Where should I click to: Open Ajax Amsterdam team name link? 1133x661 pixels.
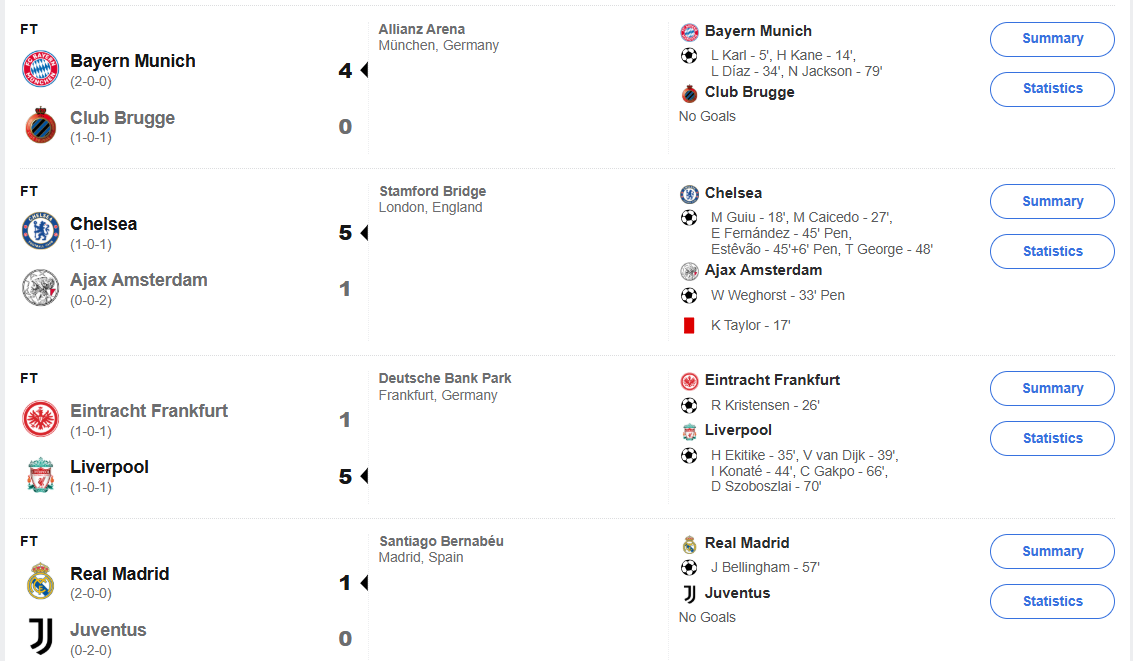tap(139, 280)
